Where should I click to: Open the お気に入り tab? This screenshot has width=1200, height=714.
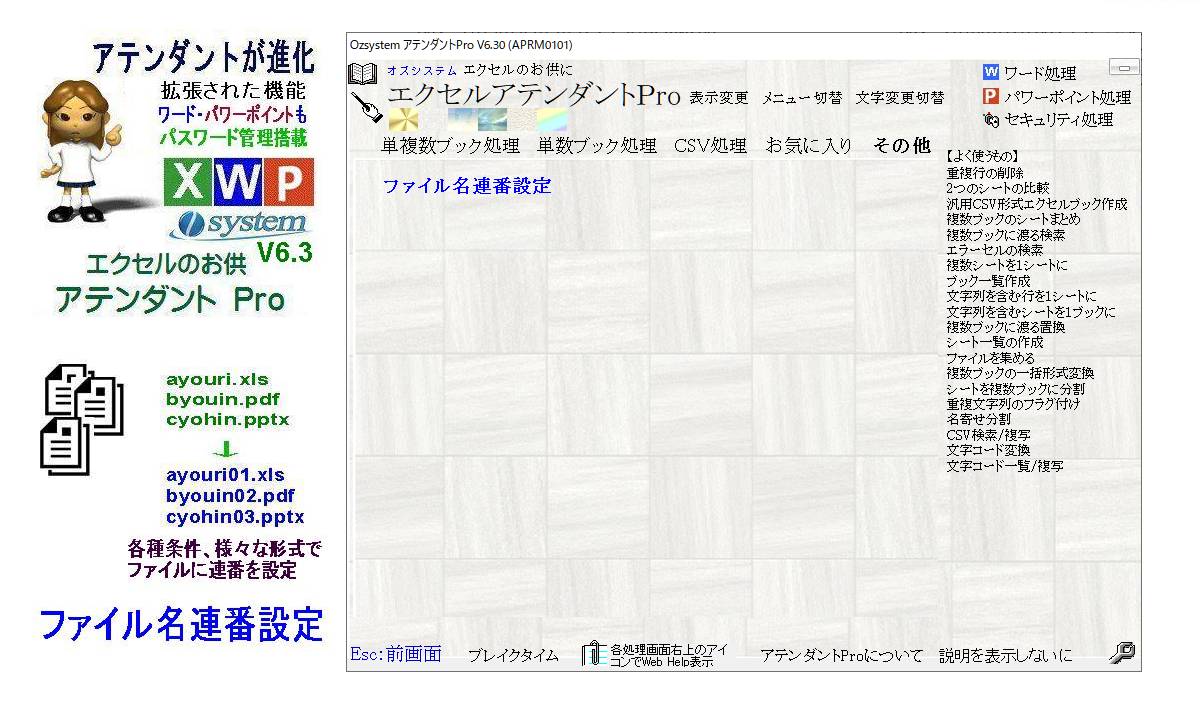click(x=809, y=146)
